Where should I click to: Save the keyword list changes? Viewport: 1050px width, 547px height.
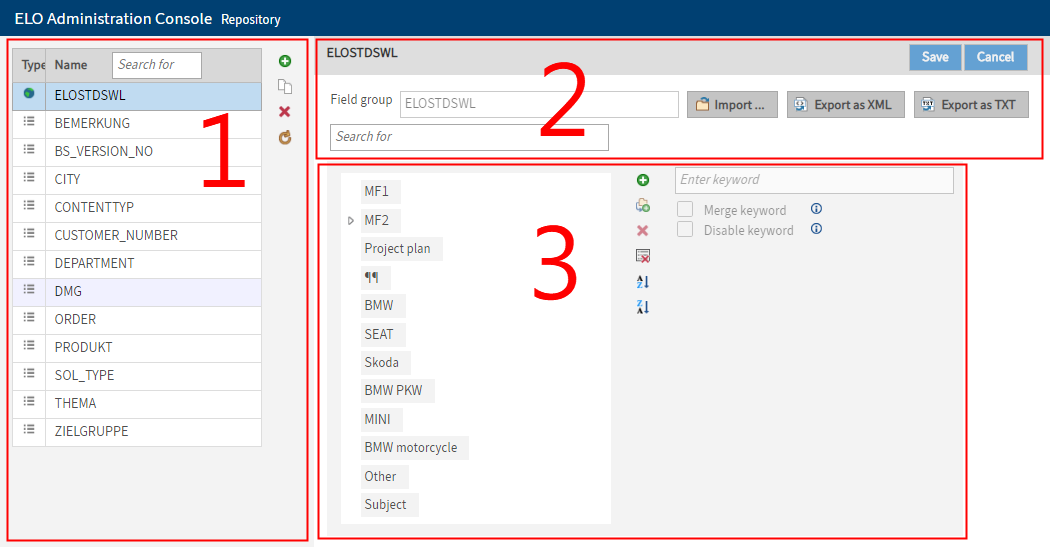pos(935,57)
